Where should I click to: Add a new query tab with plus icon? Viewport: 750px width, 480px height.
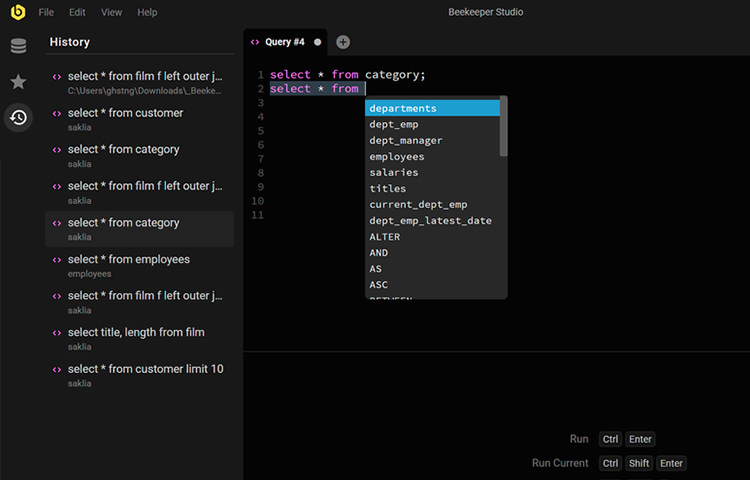pyautogui.click(x=343, y=42)
